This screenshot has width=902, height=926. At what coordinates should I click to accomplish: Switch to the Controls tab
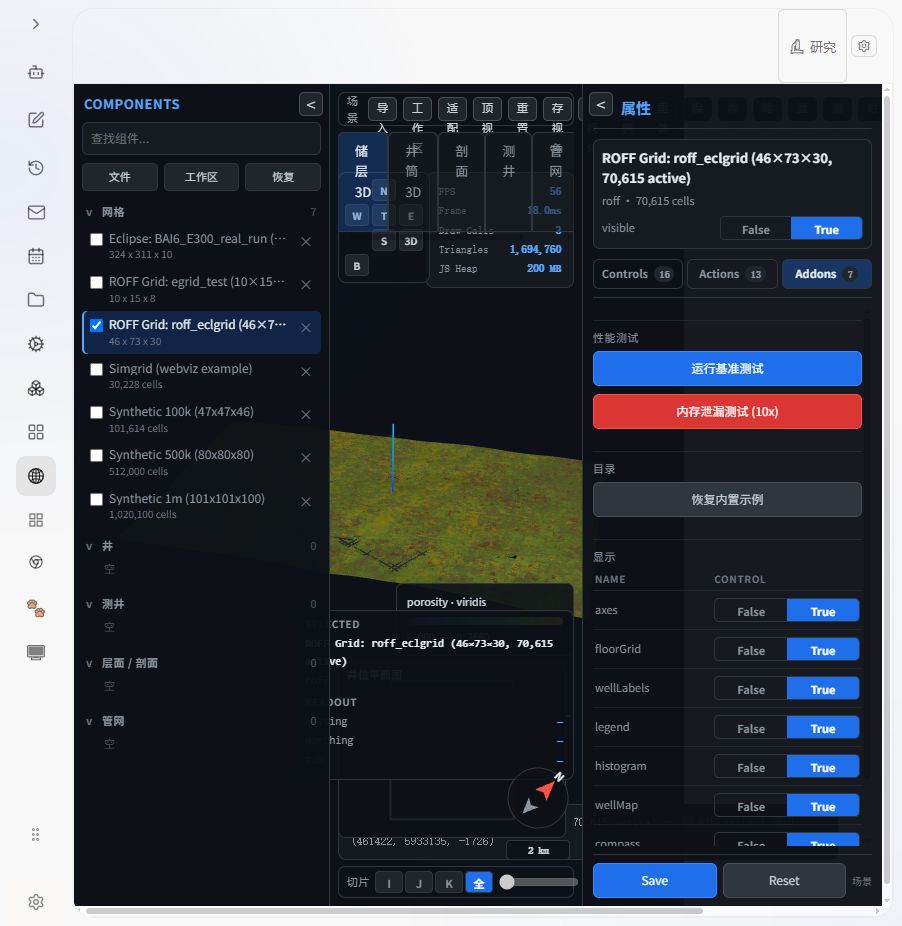point(637,274)
